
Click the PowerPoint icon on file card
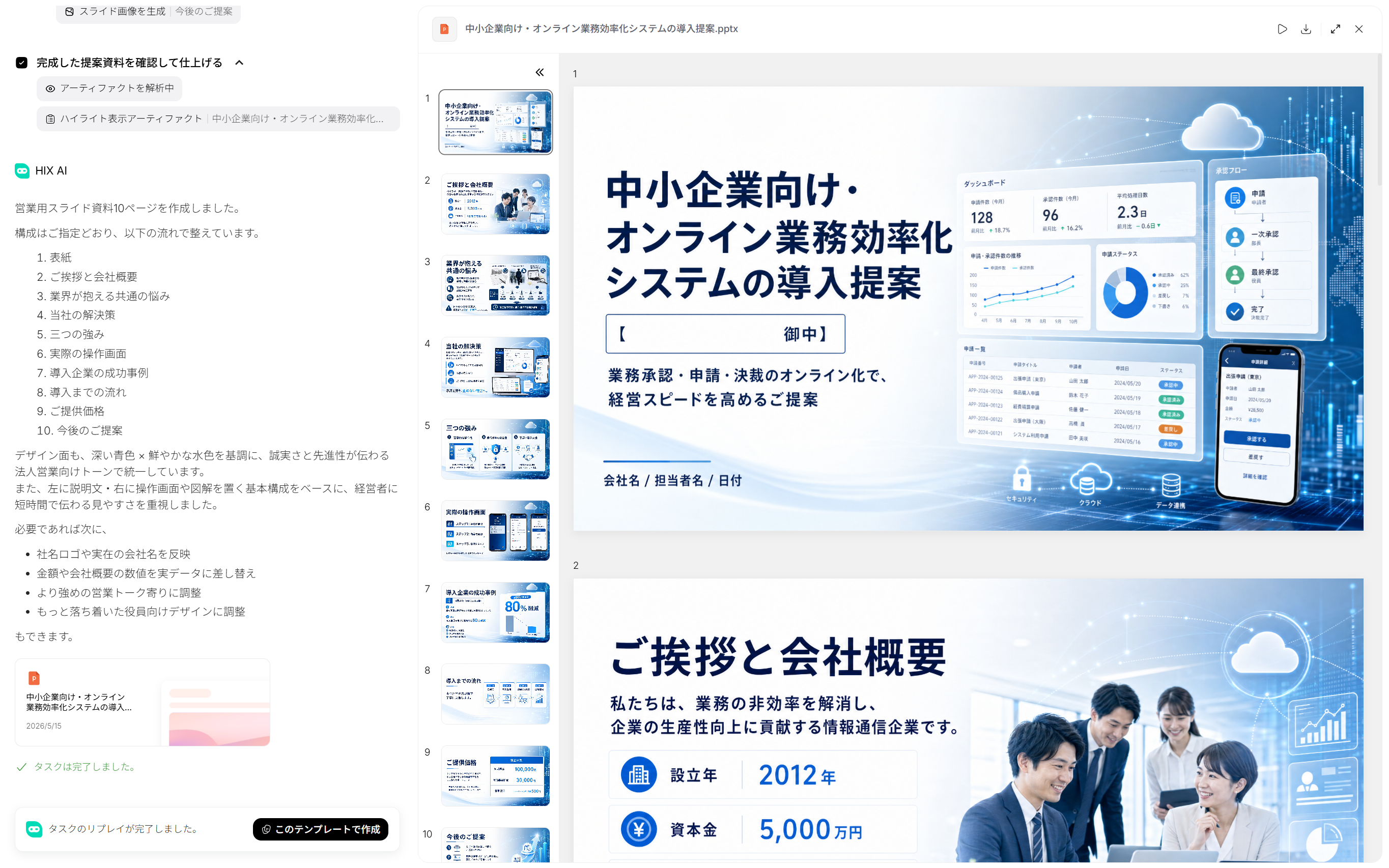[x=34, y=678]
